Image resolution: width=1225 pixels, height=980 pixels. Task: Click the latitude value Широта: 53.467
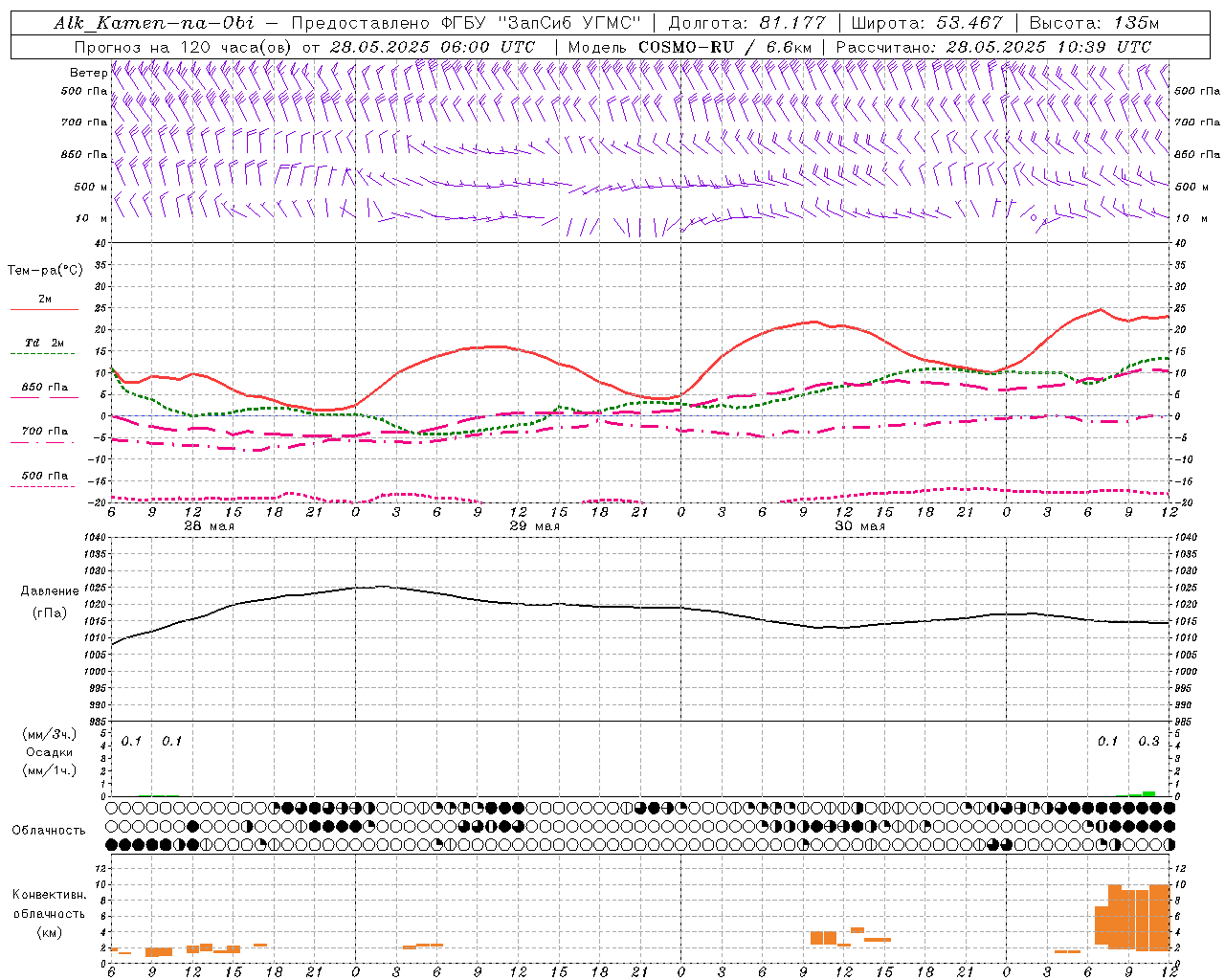pyautogui.click(x=926, y=23)
